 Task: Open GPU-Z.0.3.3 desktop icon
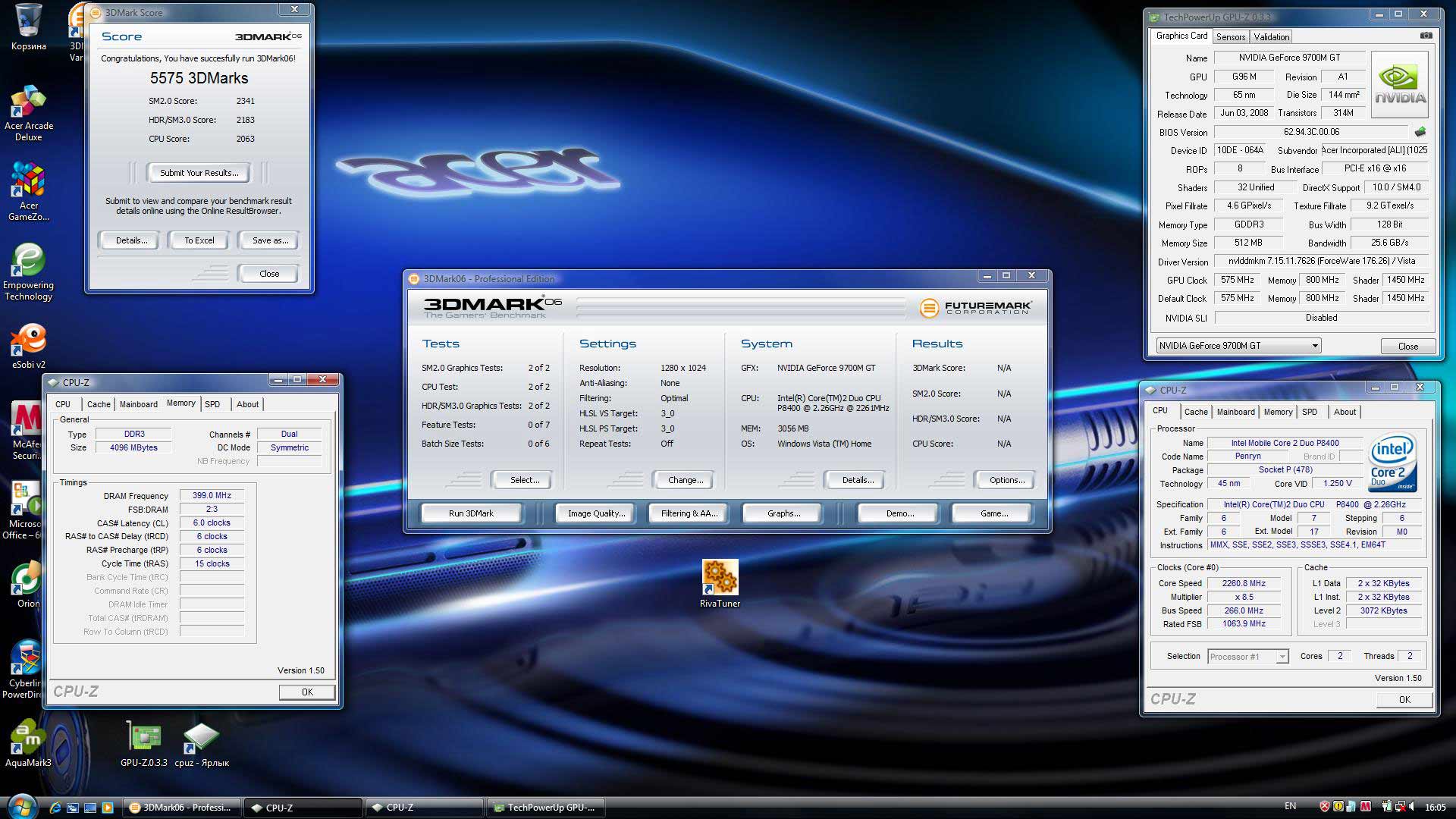click(x=143, y=745)
